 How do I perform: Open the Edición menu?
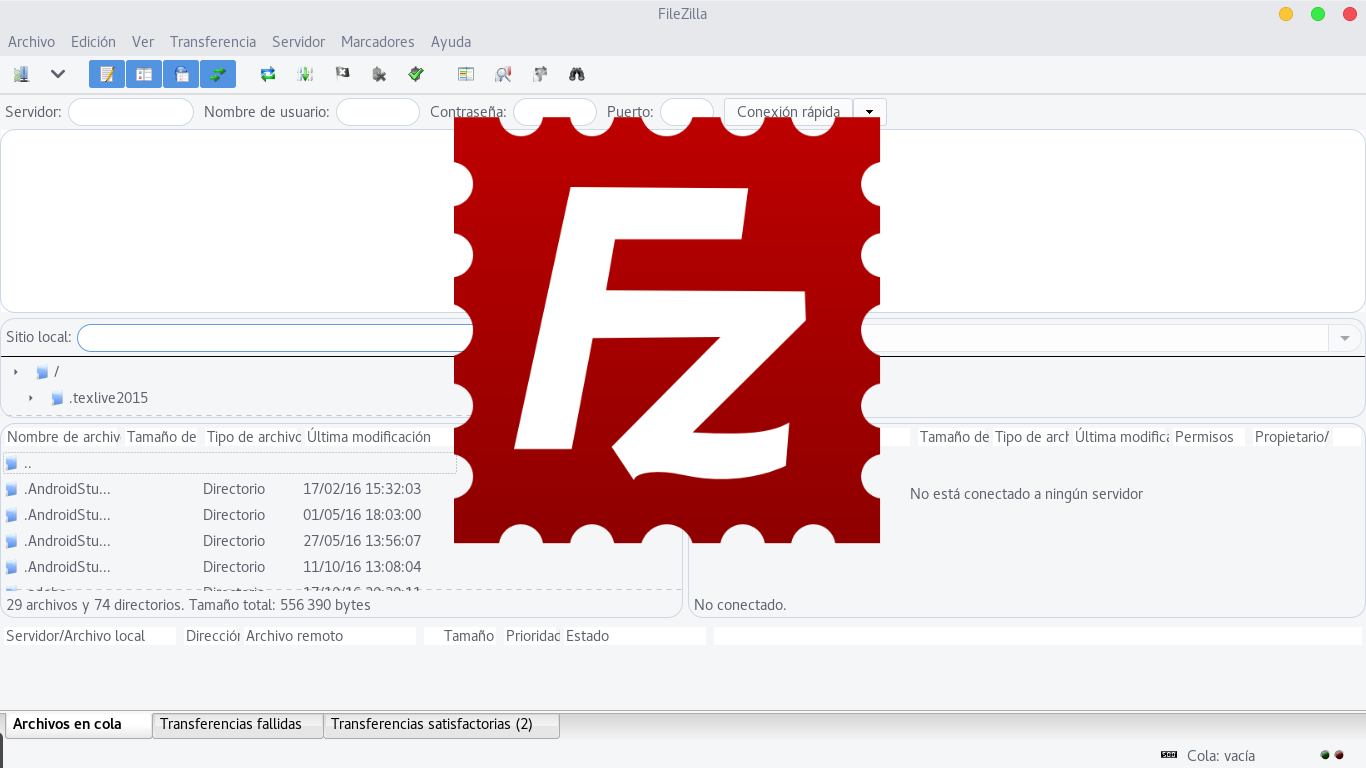click(93, 42)
